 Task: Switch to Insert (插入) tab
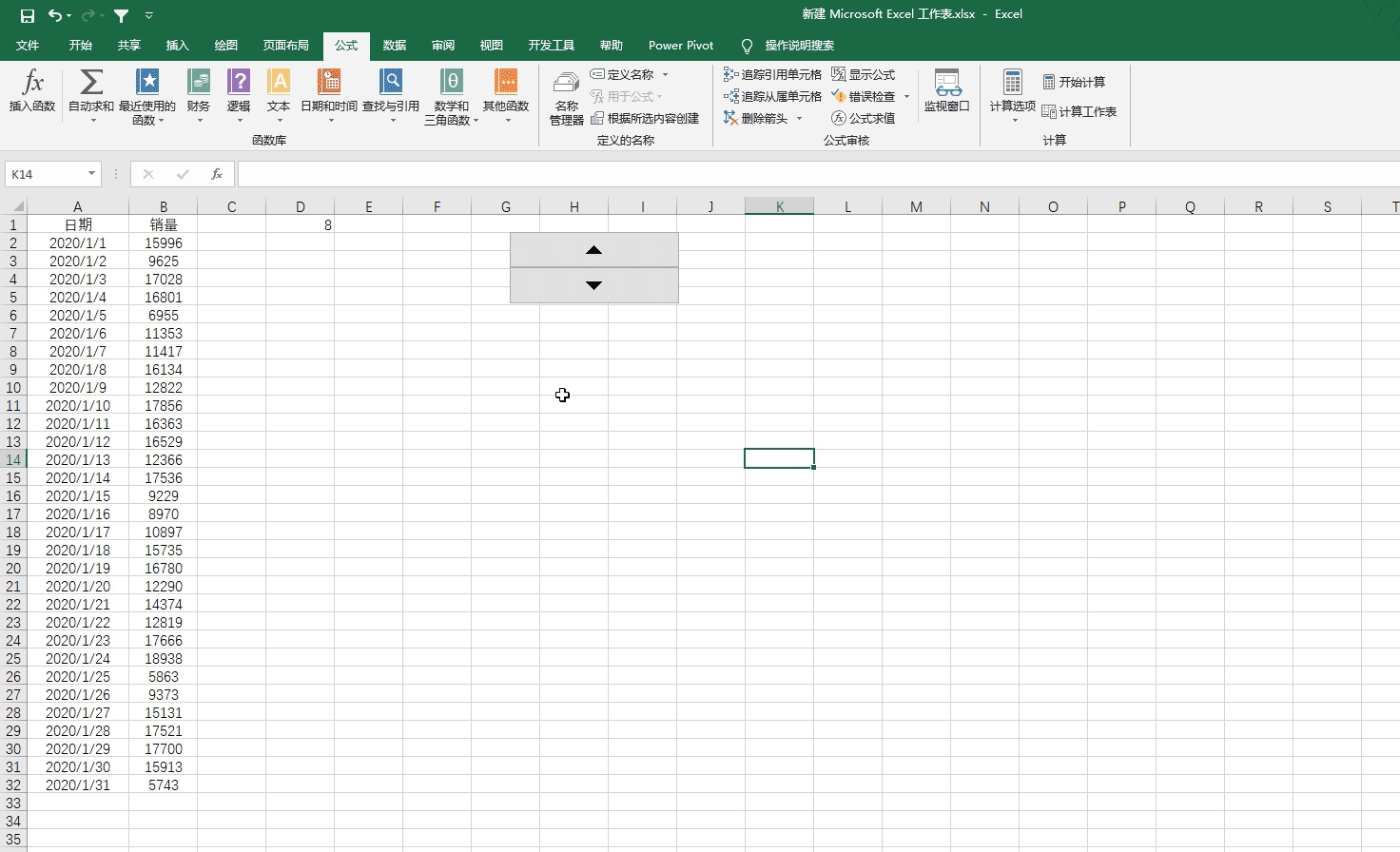[x=178, y=45]
